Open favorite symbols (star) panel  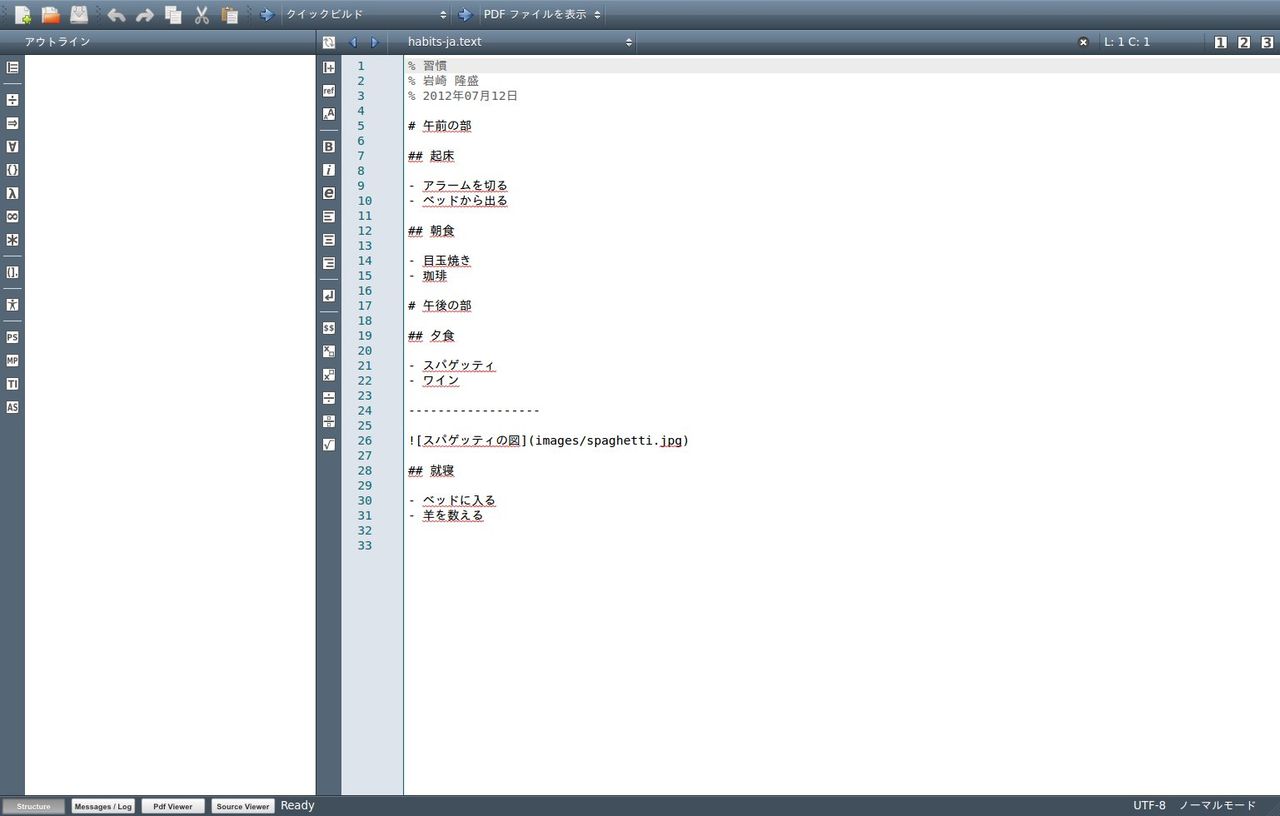12,240
